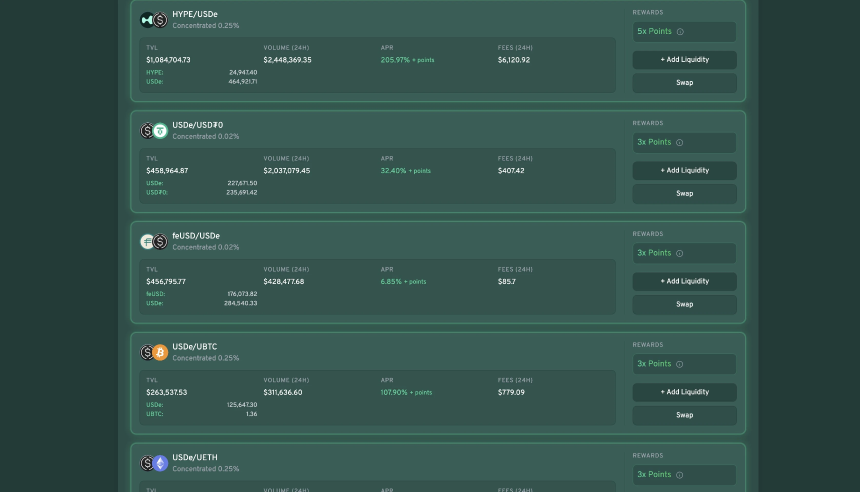This screenshot has height=492, width=860.
Task: Open the USDe/UBTC pool title
Action: [x=194, y=347]
